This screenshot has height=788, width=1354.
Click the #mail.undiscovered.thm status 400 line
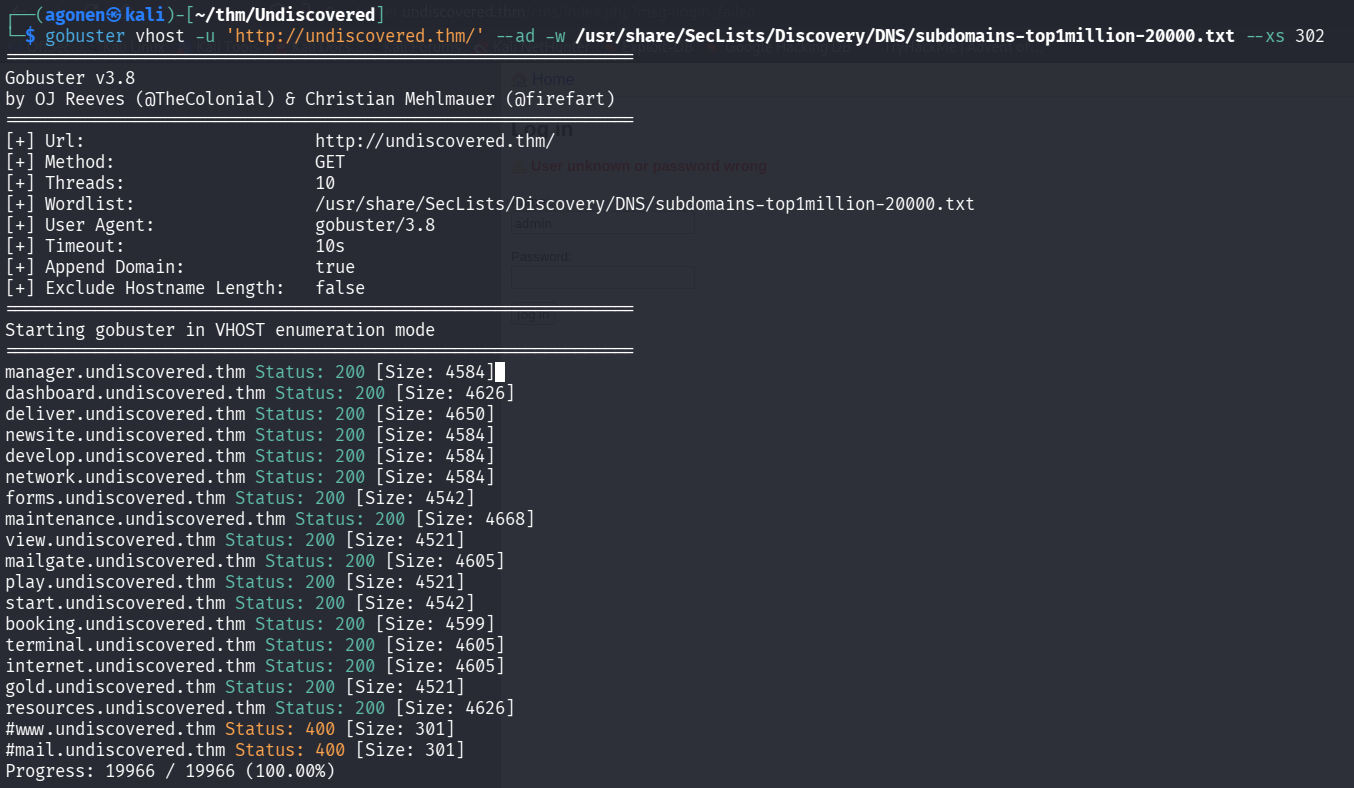click(x=115, y=750)
